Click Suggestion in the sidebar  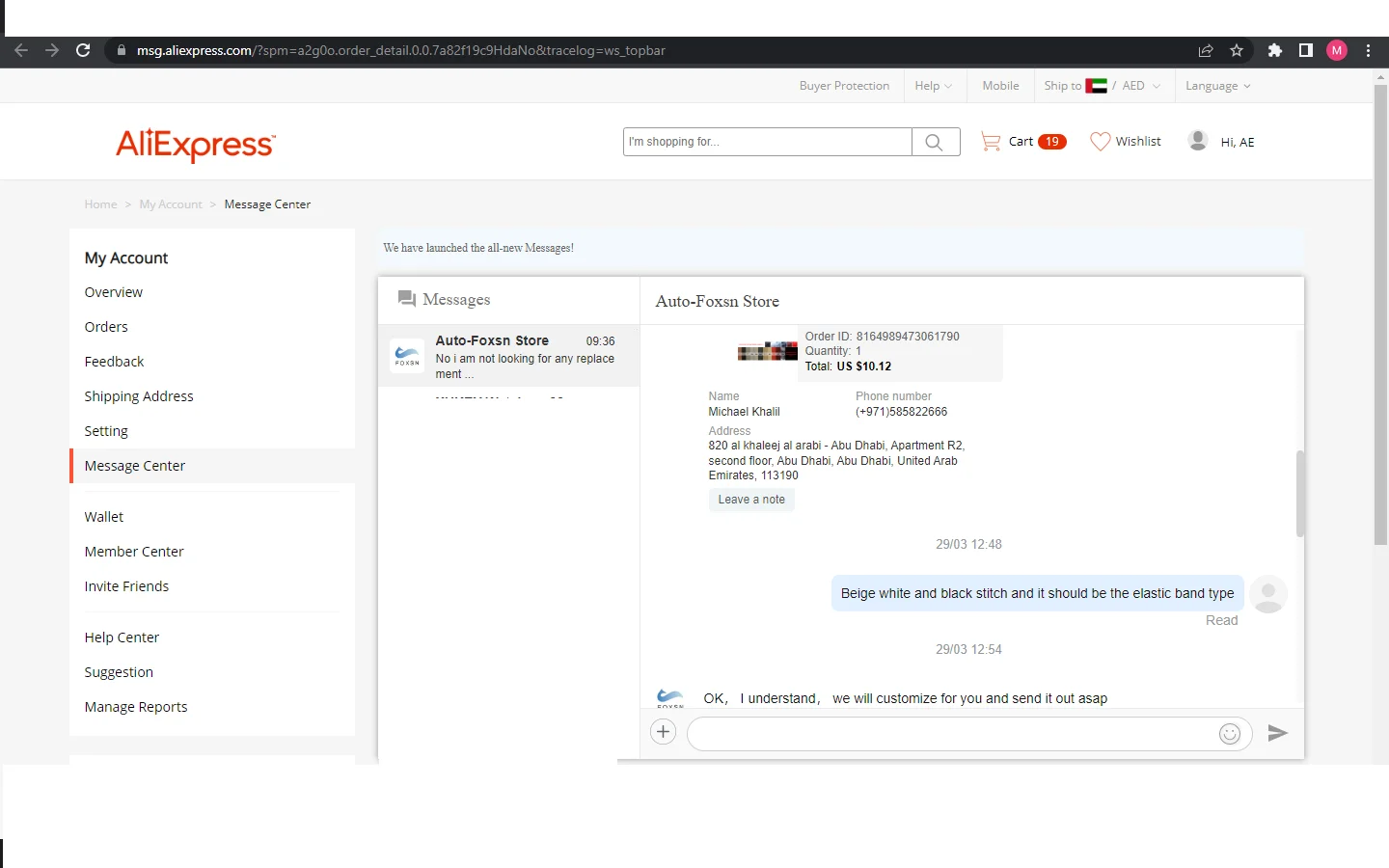119,672
